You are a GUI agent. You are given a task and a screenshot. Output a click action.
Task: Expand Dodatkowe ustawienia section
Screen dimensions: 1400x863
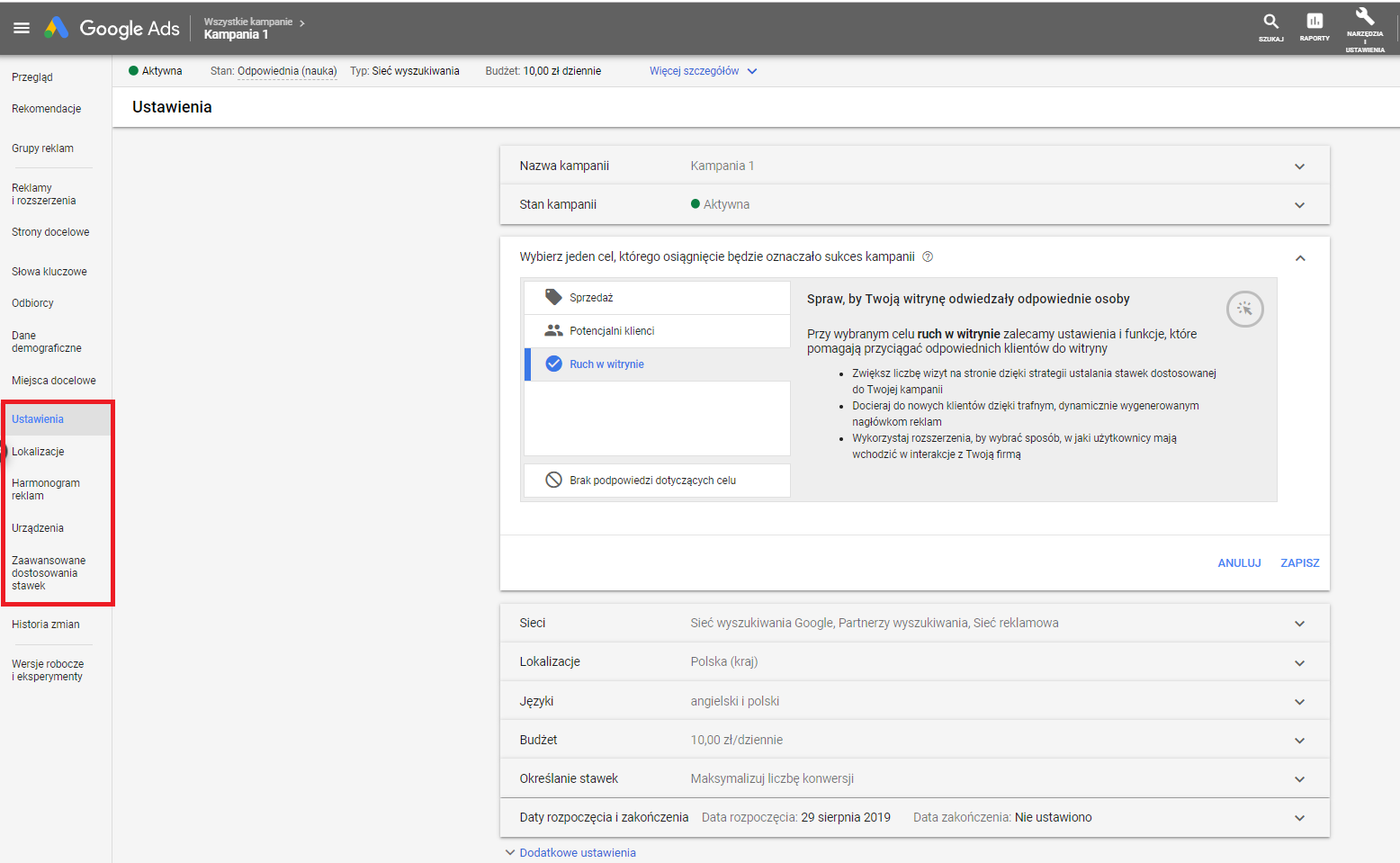point(577,852)
